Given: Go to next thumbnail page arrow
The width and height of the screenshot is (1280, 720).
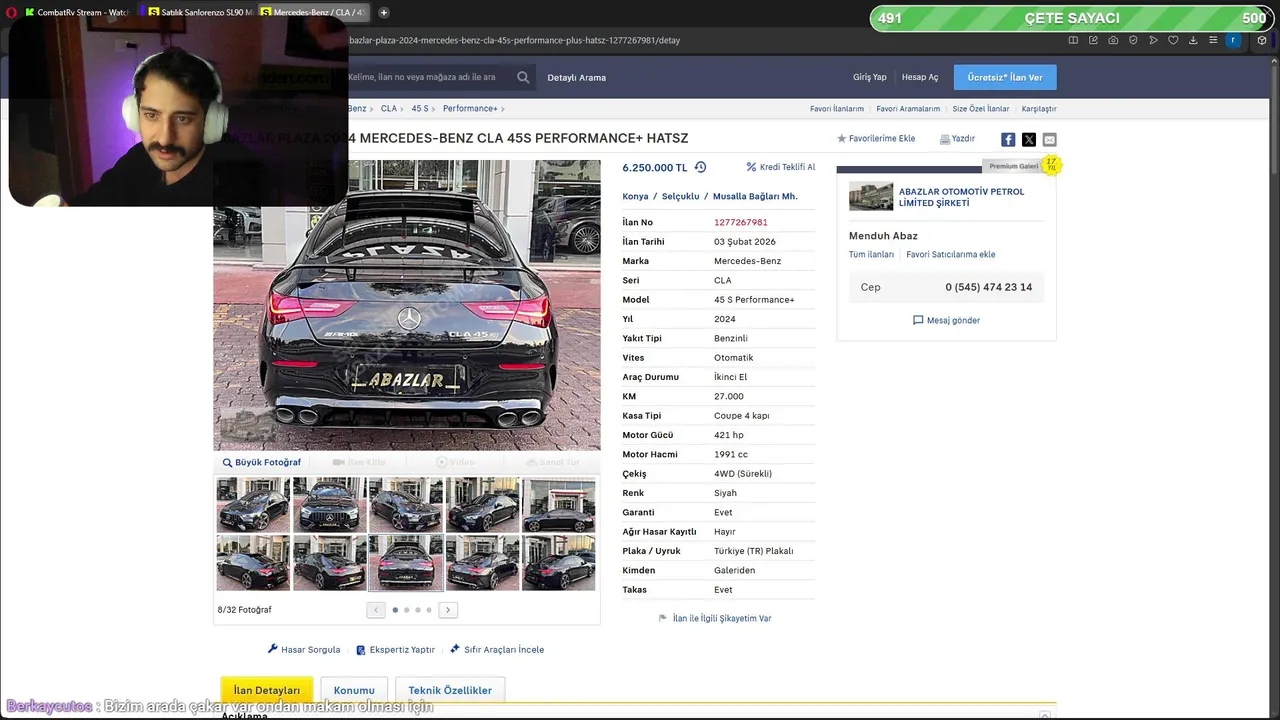Looking at the screenshot, I should [x=448, y=609].
